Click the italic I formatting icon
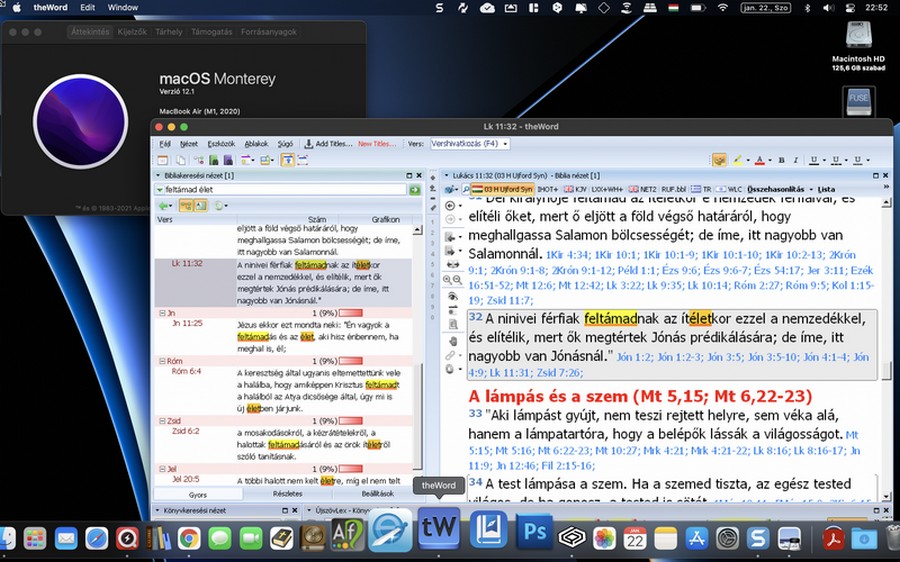 [796, 160]
